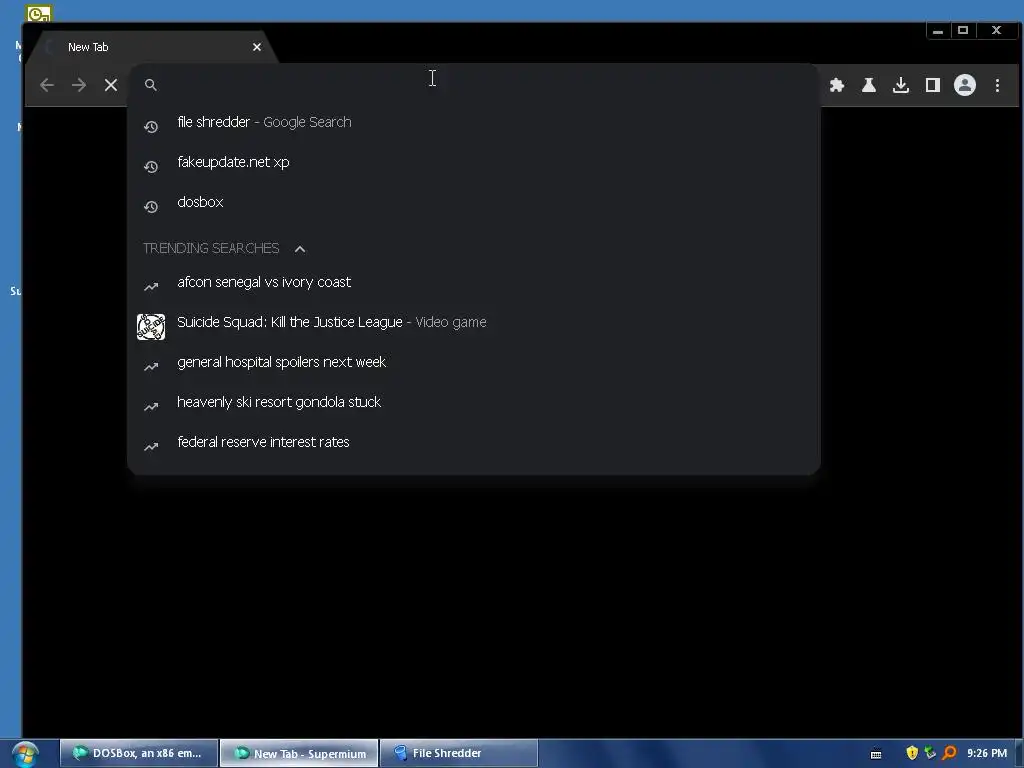Select 'Suicide Squad: Kill the Justice League' suggestion
Screen dimensions: 1024x768
click(473, 322)
